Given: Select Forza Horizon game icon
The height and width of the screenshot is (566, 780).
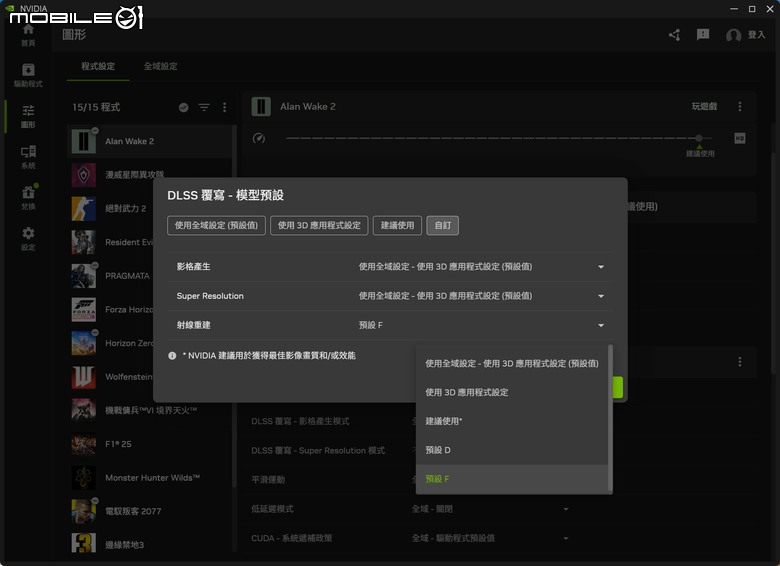Looking at the screenshot, I should click(84, 309).
